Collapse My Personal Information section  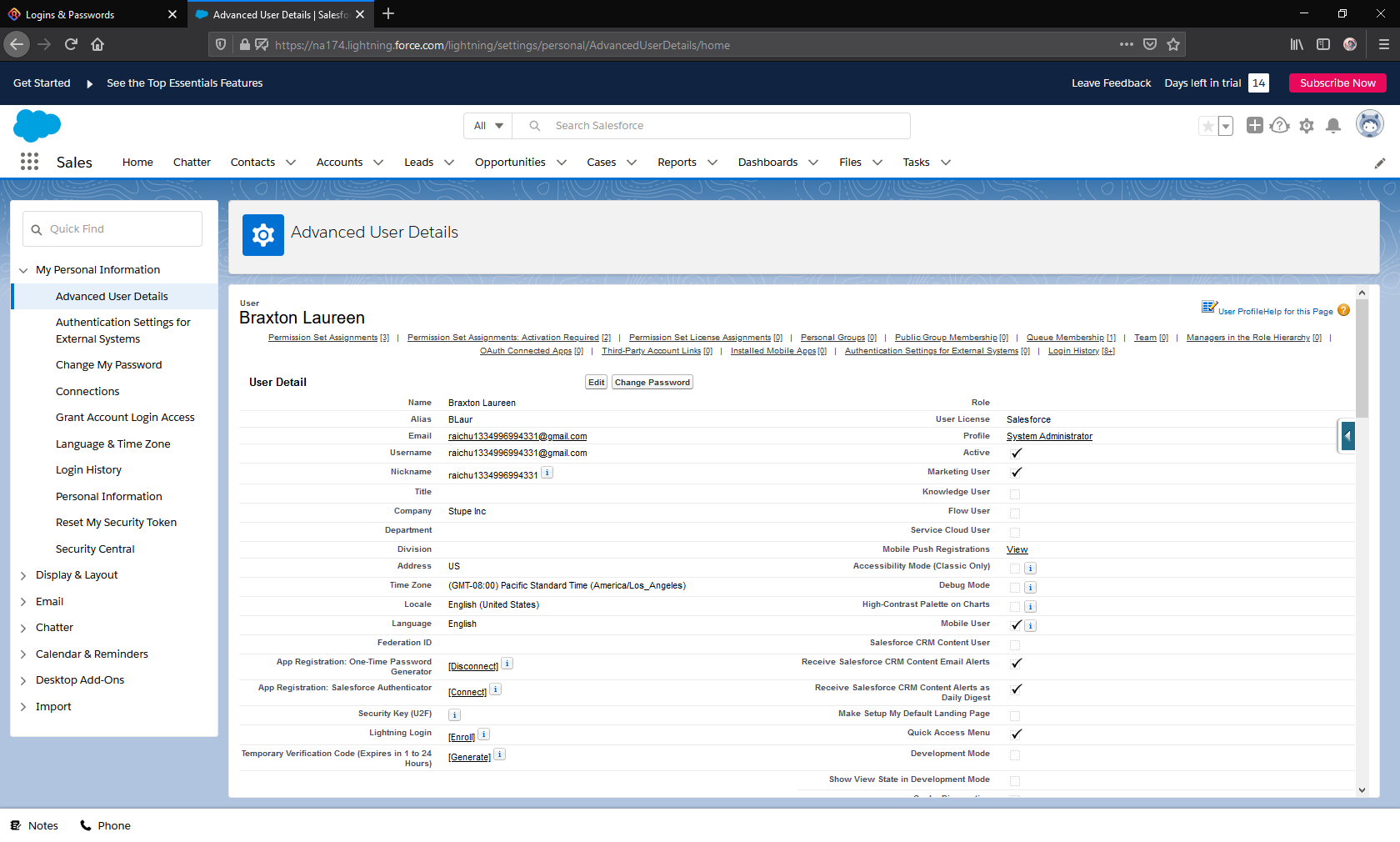23,270
